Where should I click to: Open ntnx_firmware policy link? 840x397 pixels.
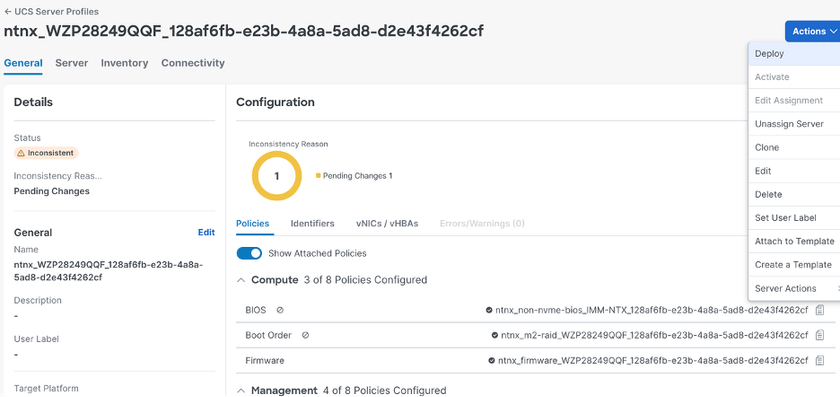(653, 361)
